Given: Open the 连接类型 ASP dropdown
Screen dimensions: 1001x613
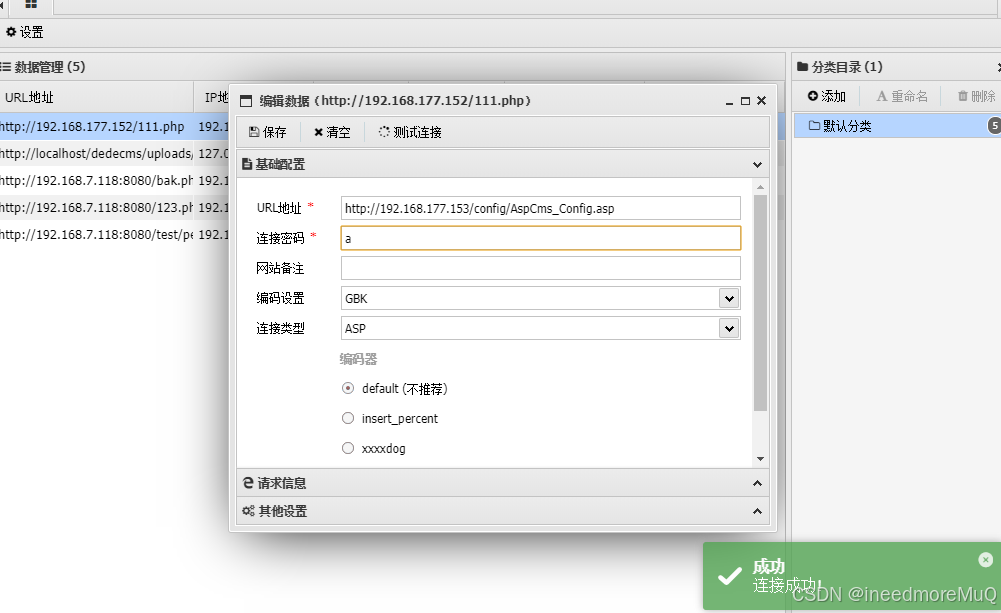Looking at the screenshot, I should (x=730, y=327).
